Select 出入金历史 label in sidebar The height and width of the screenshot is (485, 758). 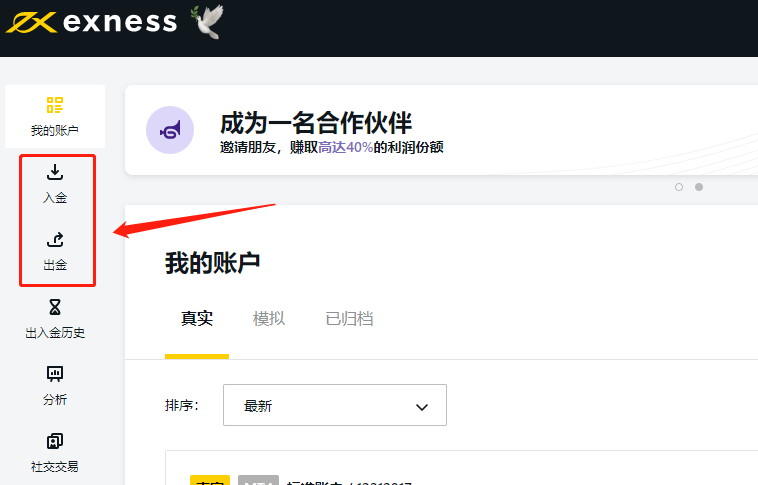pos(55,333)
